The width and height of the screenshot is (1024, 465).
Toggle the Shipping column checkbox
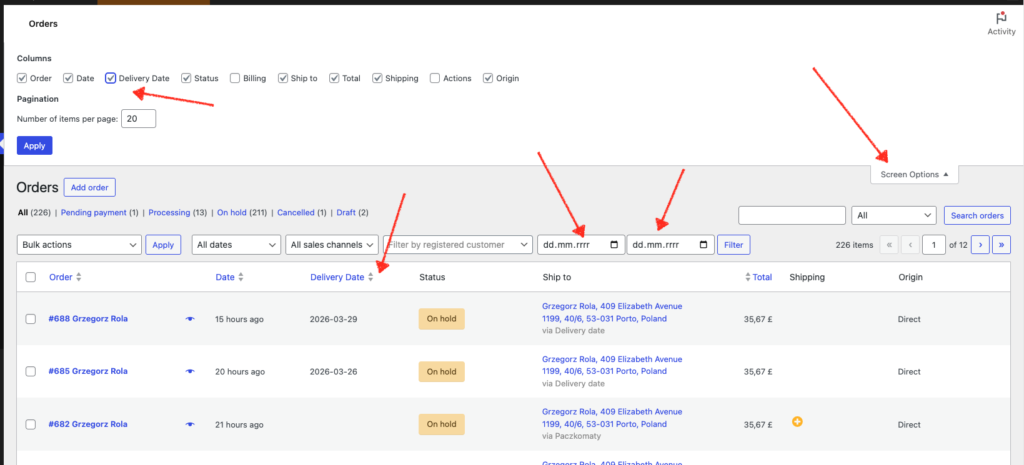pyautogui.click(x=377, y=78)
